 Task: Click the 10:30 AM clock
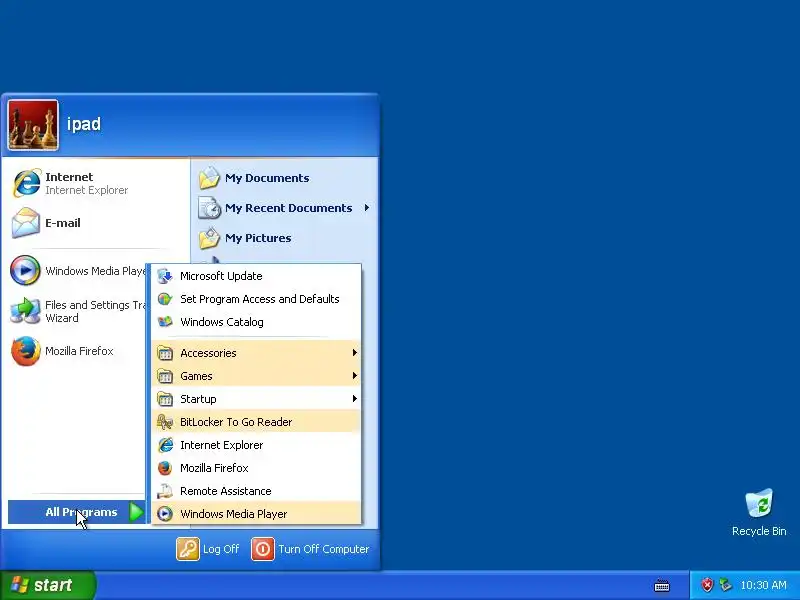tap(763, 585)
